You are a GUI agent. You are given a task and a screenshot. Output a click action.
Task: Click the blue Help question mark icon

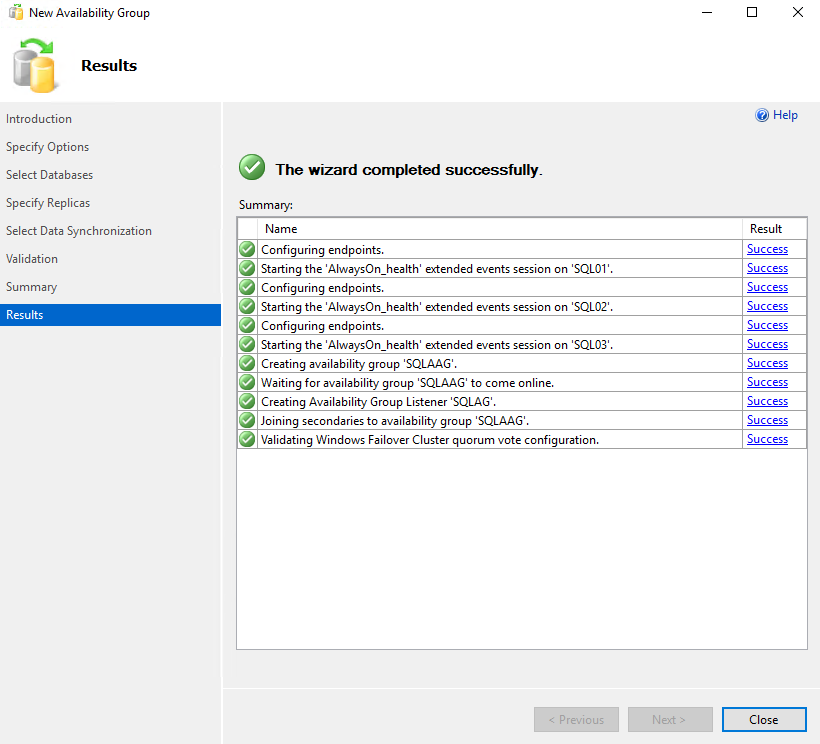click(762, 115)
